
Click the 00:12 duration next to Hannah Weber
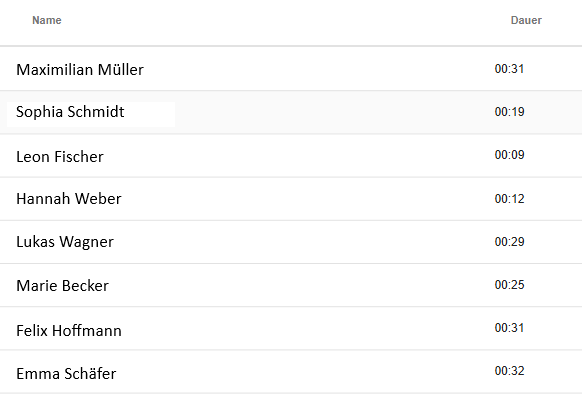[509, 199]
